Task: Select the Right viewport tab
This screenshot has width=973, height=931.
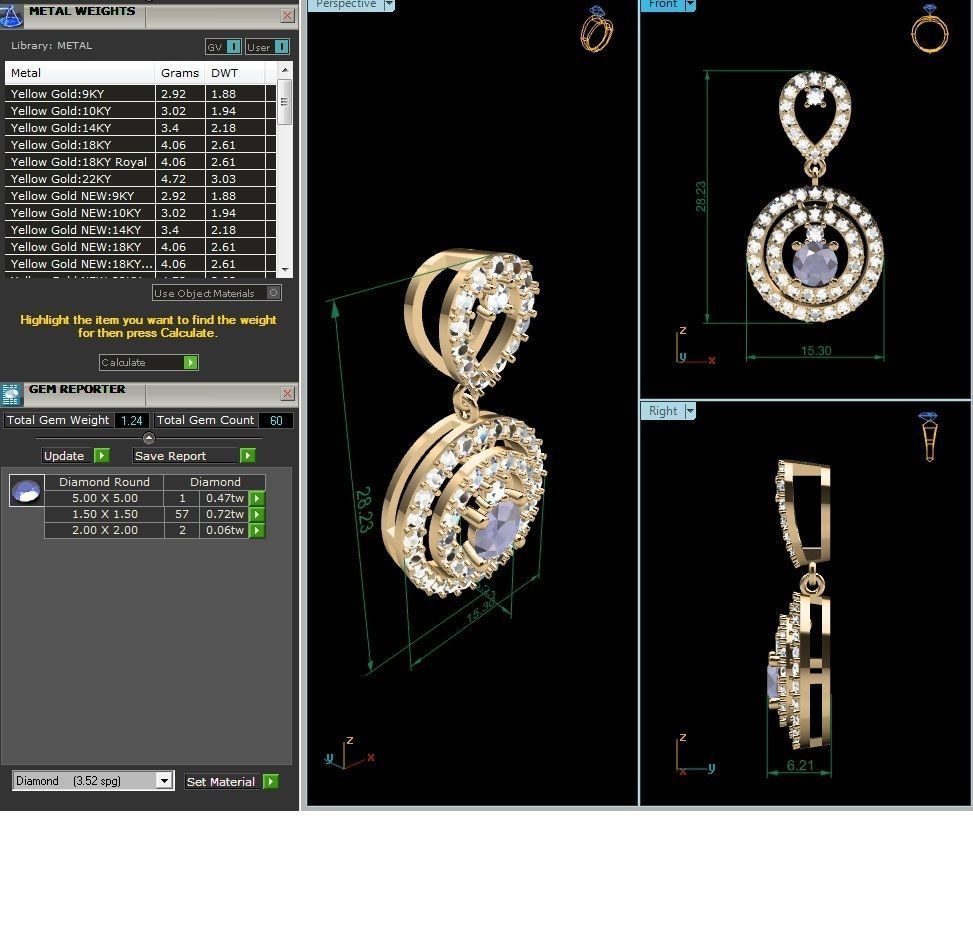Action: (x=662, y=411)
